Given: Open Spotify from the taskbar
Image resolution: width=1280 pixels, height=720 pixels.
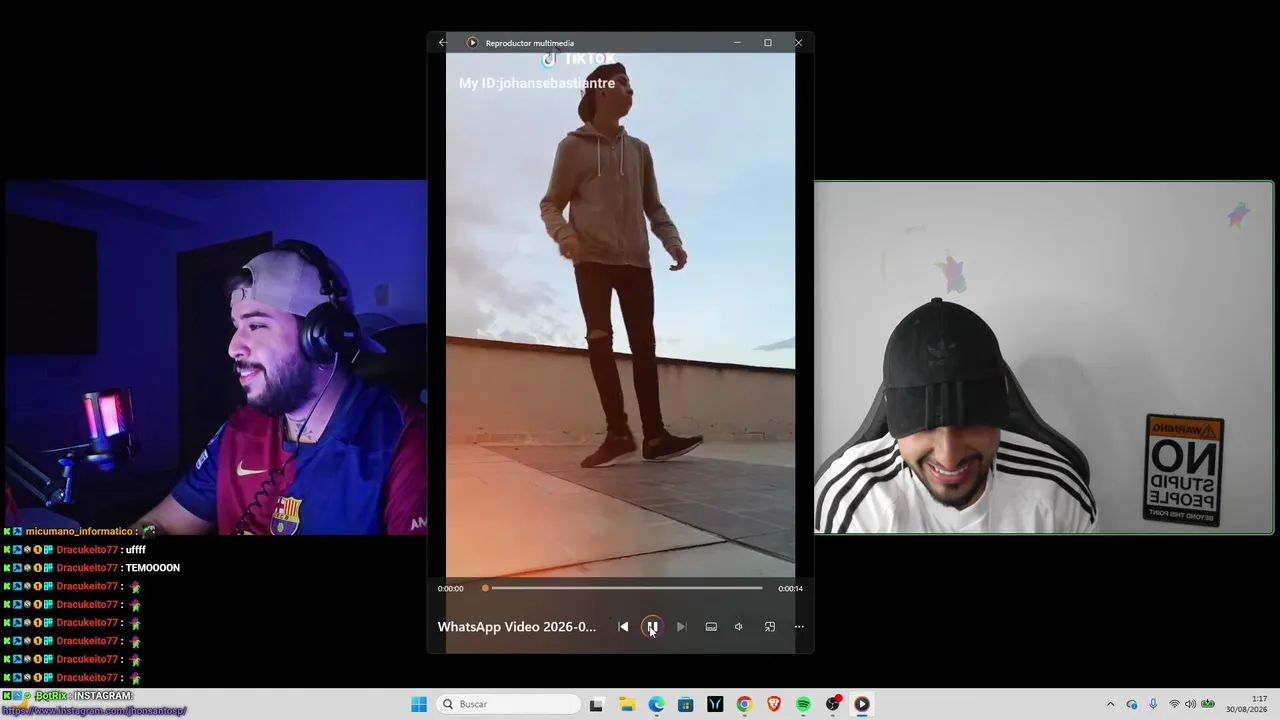Looking at the screenshot, I should (x=803, y=704).
